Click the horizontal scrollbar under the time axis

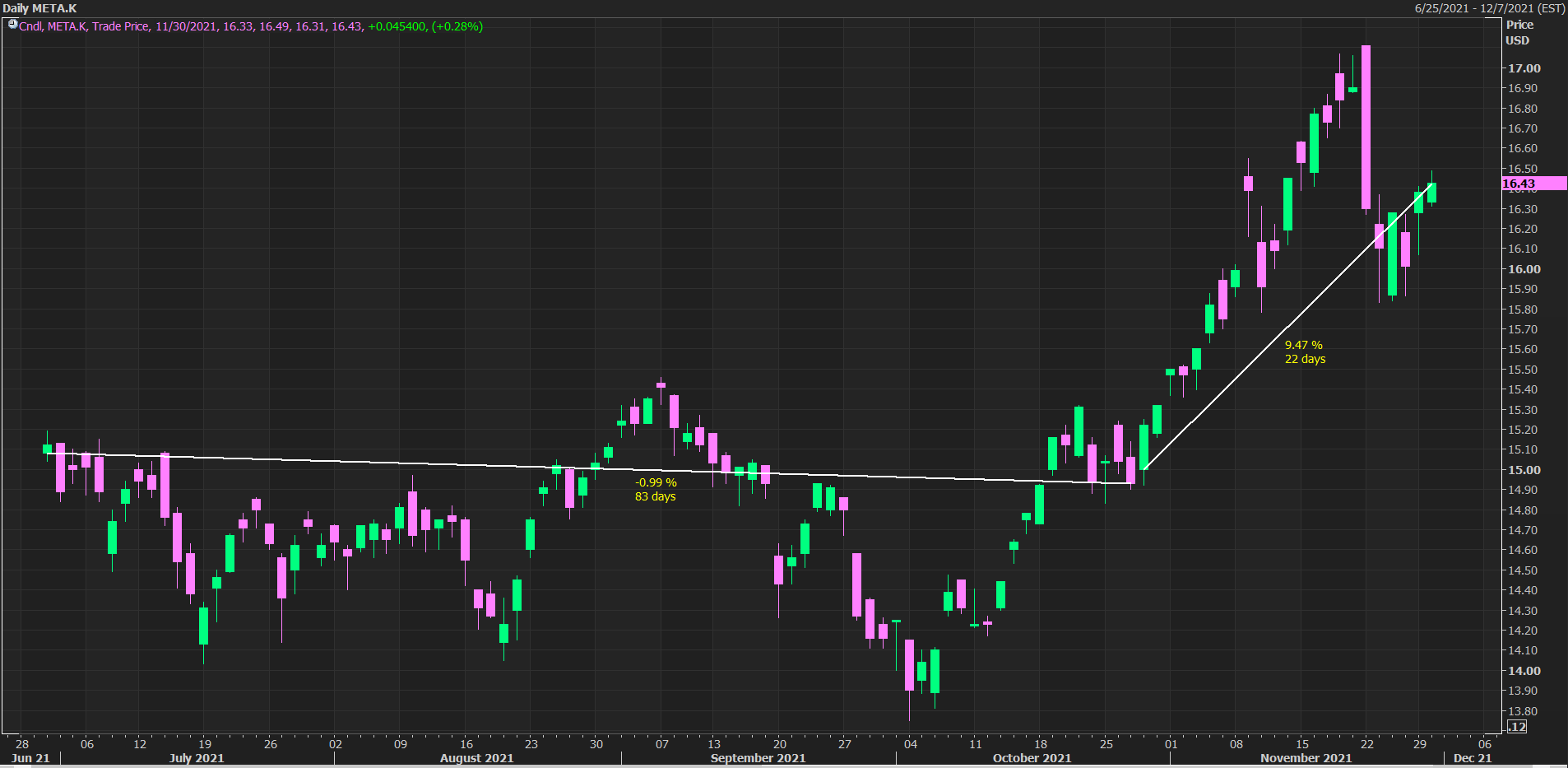[783, 766]
